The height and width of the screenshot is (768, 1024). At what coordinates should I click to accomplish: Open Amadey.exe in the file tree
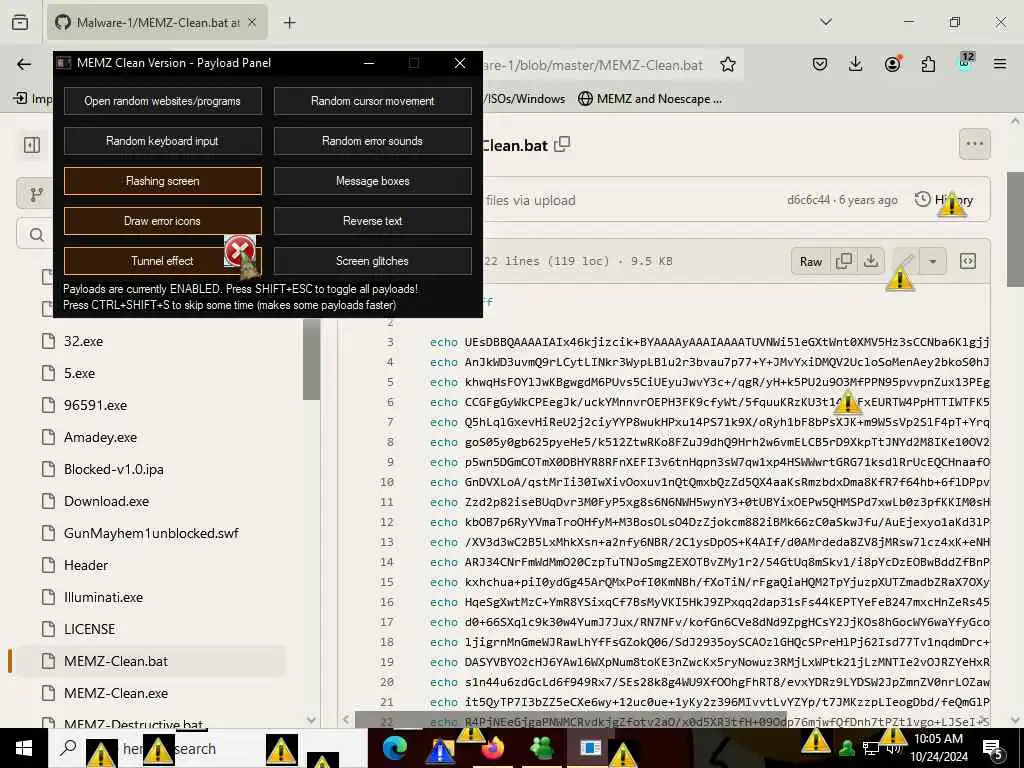tap(100, 437)
